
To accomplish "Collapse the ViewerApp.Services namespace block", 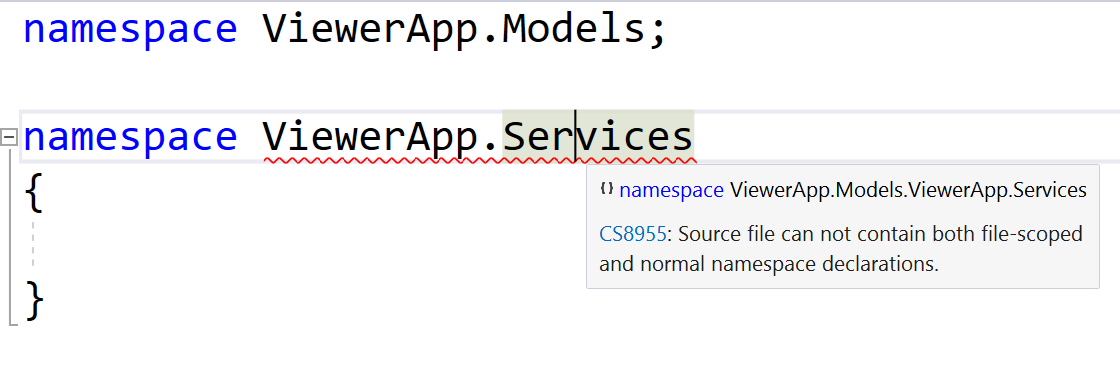I will pos(9,137).
